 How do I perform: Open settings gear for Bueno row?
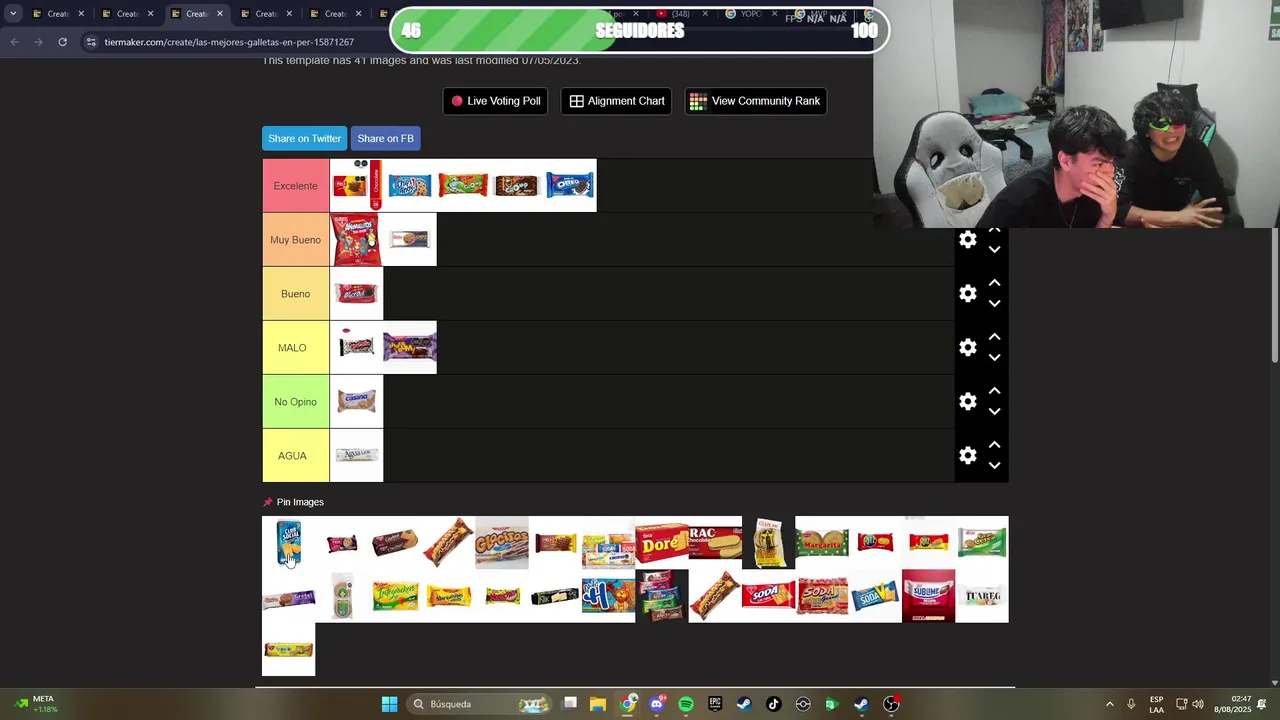[967, 294]
